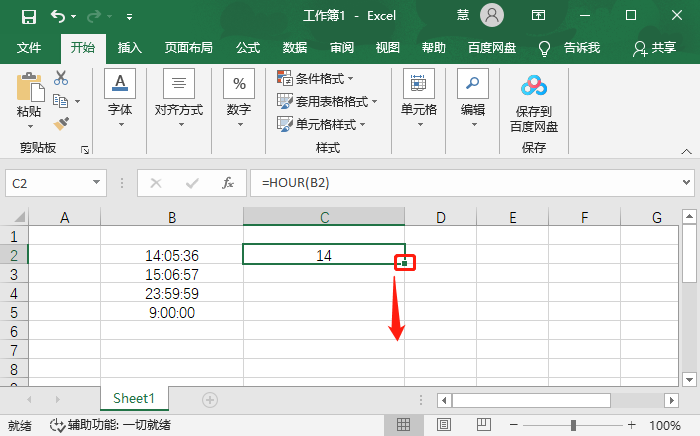
Task: Open the 插入 ribbon tab
Action: pos(130,47)
